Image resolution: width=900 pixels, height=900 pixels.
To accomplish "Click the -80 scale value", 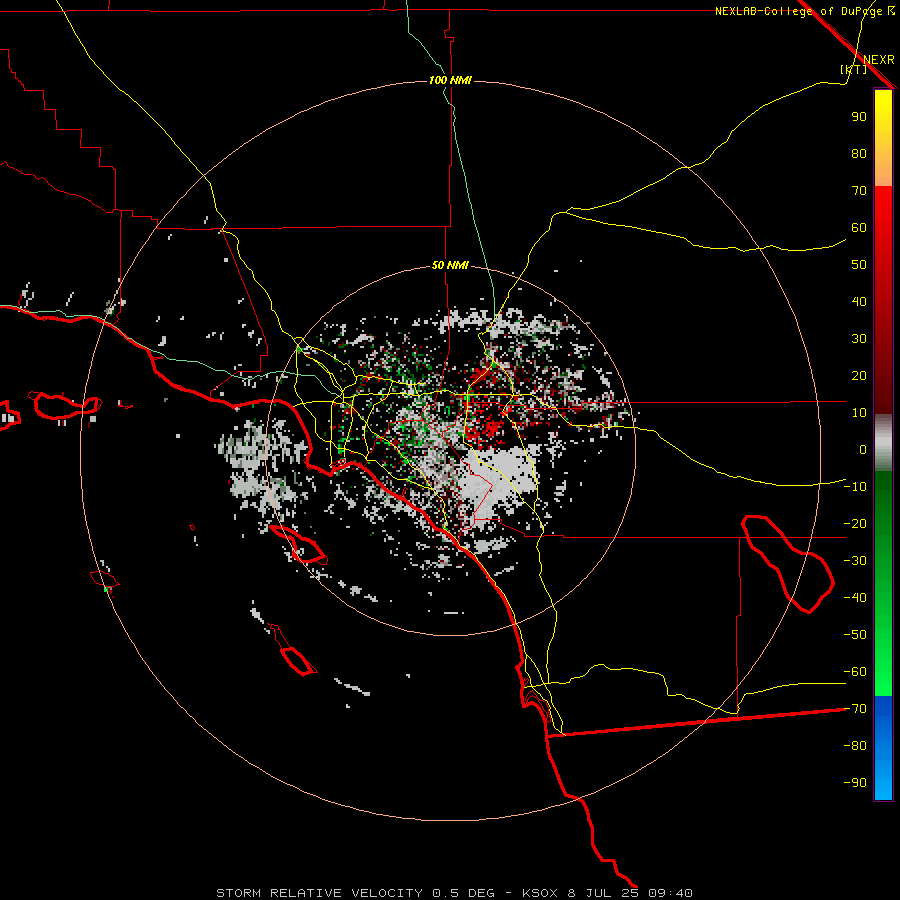I will click(855, 746).
